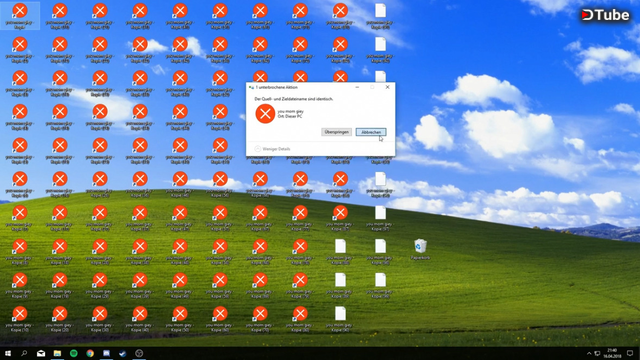640x360 pixels.
Task: Select desktop shortcut 'you mom gey - Kopie (59)'
Action: click(220, 285)
